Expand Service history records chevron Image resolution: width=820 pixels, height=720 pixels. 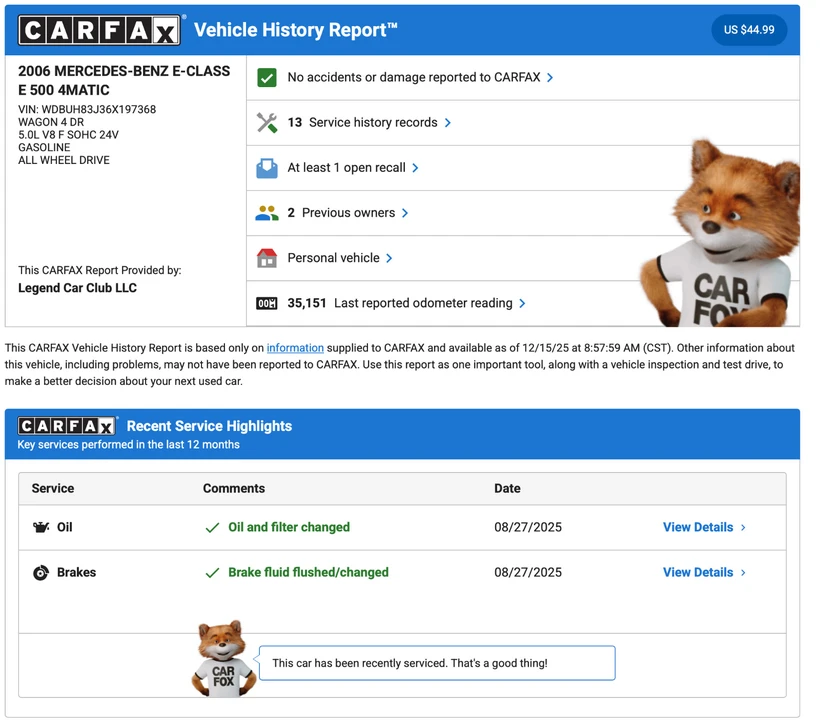448,123
